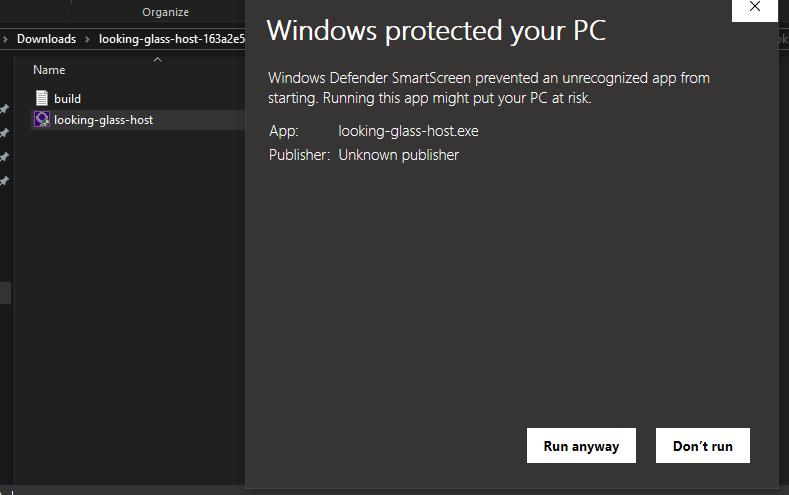The image size is (789, 495).
Task: Select "looking-glass-host.exe" app name text
Action: [409, 131]
